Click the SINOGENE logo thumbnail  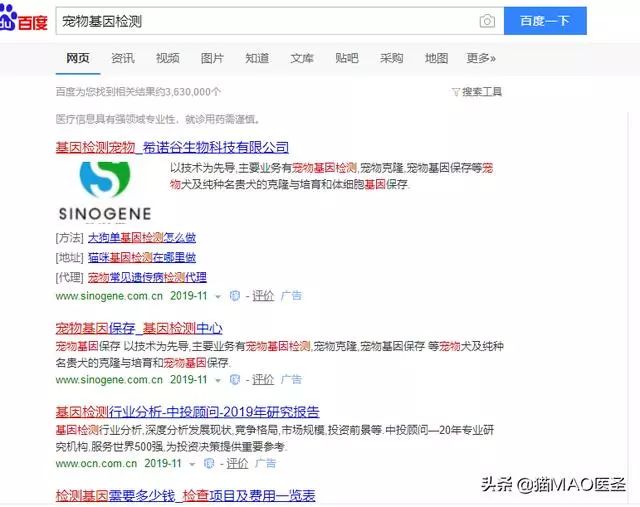point(105,191)
